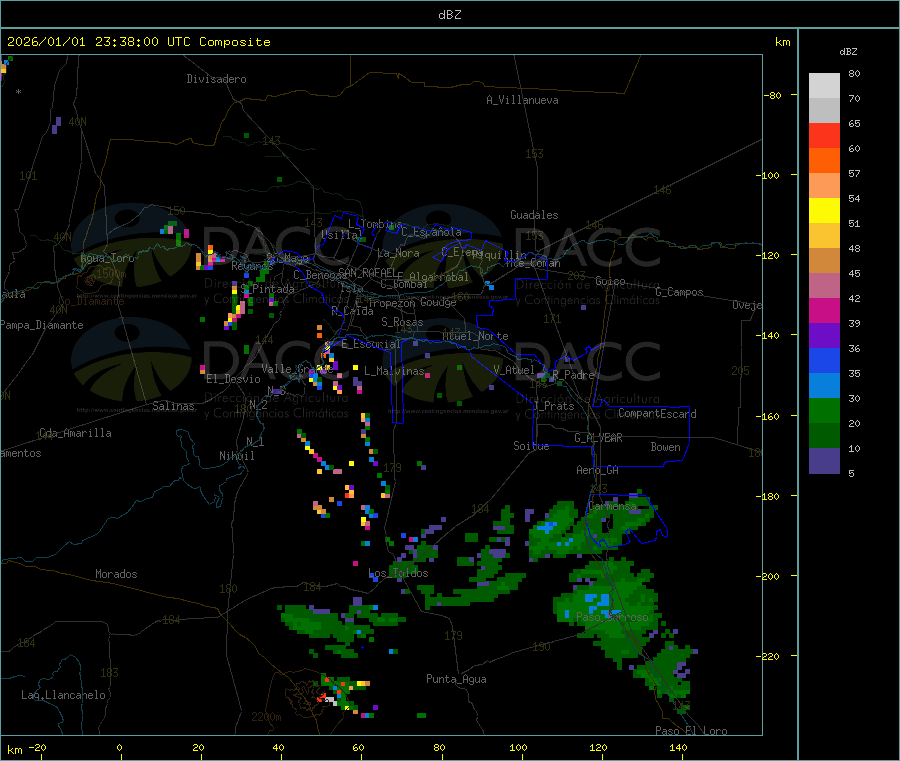Select the yellow 54 dBZ legend swatch

click(824, 211)
